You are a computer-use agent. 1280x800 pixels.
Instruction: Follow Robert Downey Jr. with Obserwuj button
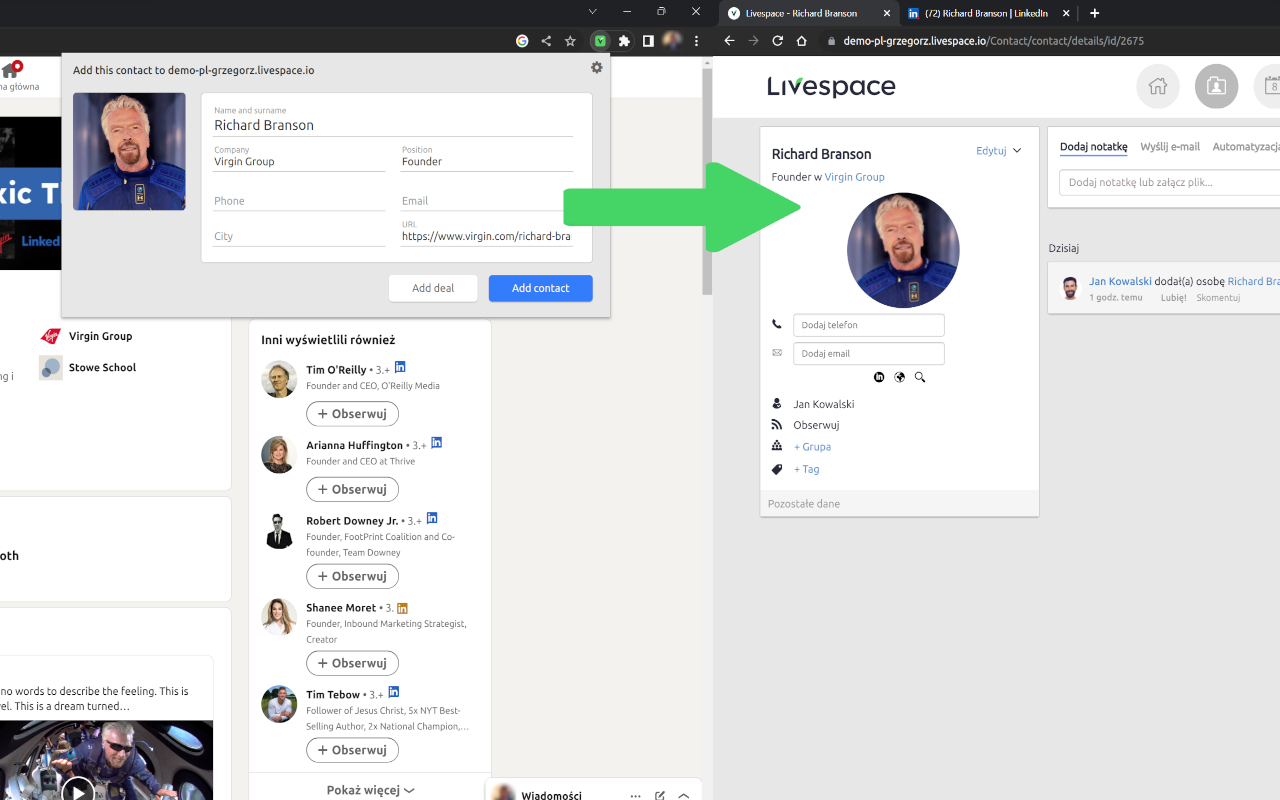click(352, 576)
